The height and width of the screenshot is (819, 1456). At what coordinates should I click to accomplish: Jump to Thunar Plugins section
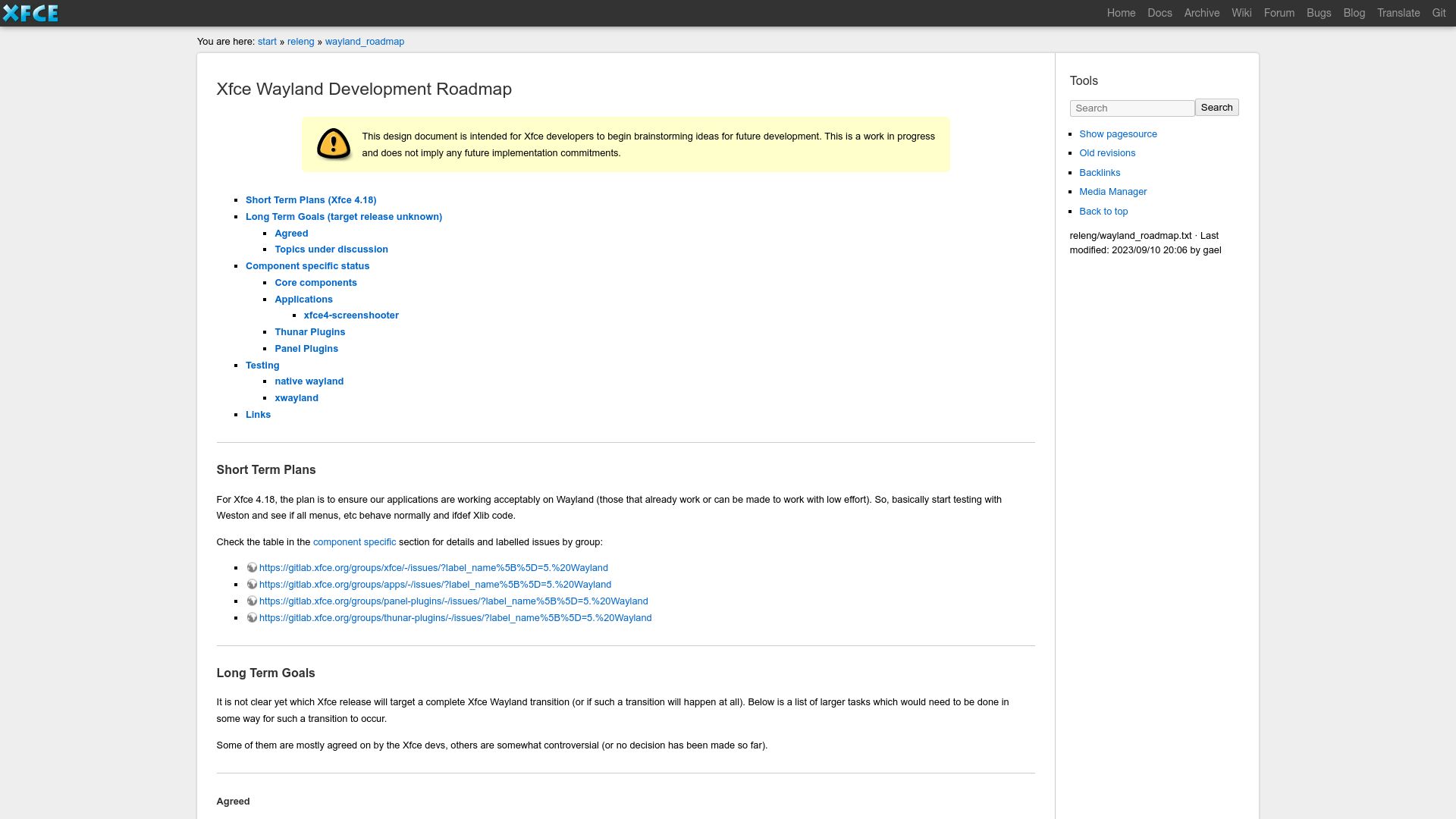[x=309, y=332]
